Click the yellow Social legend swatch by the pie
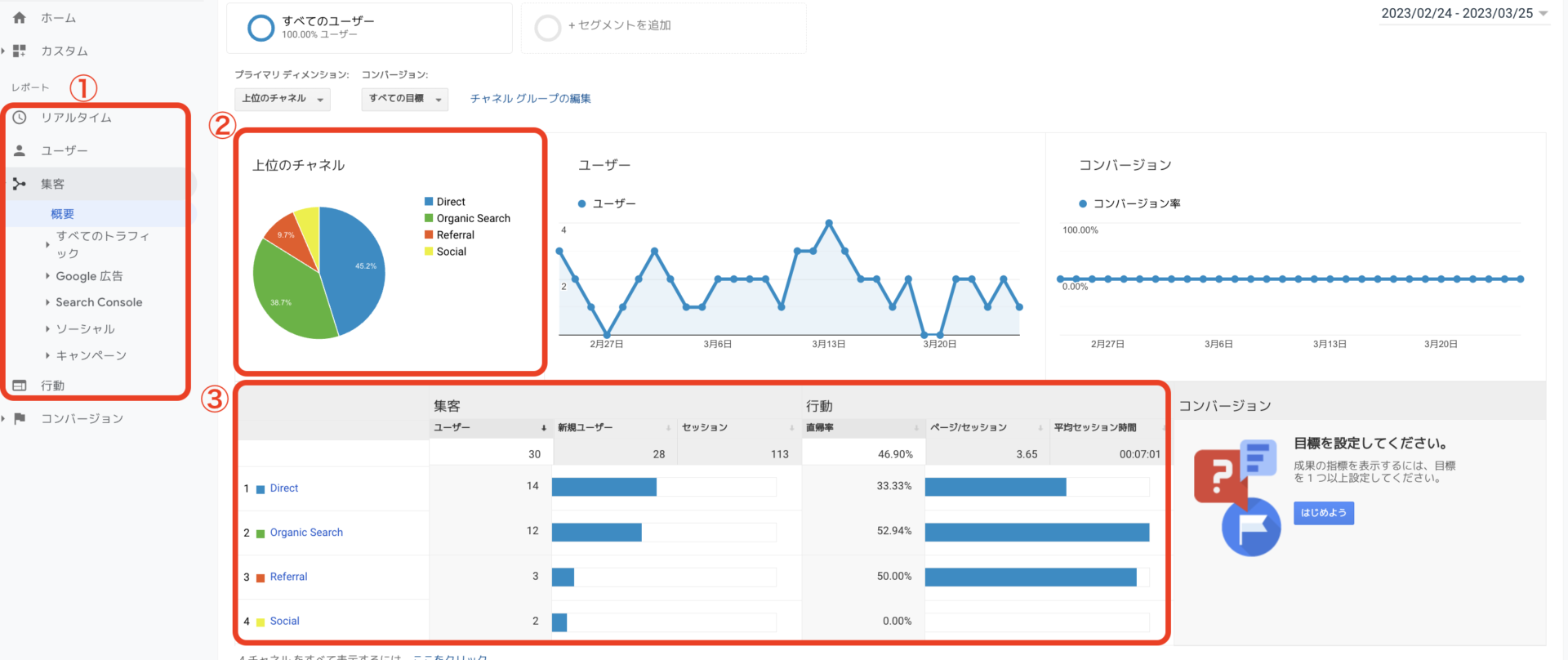Screen dimensions: 1568x660 coord(429,252)
